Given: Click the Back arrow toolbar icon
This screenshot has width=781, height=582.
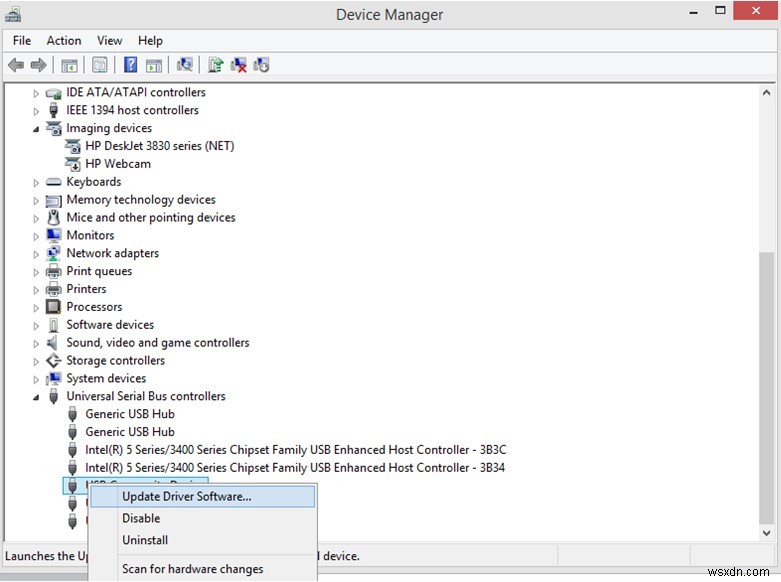Looking at the screenshot, I should coord(16,65).
